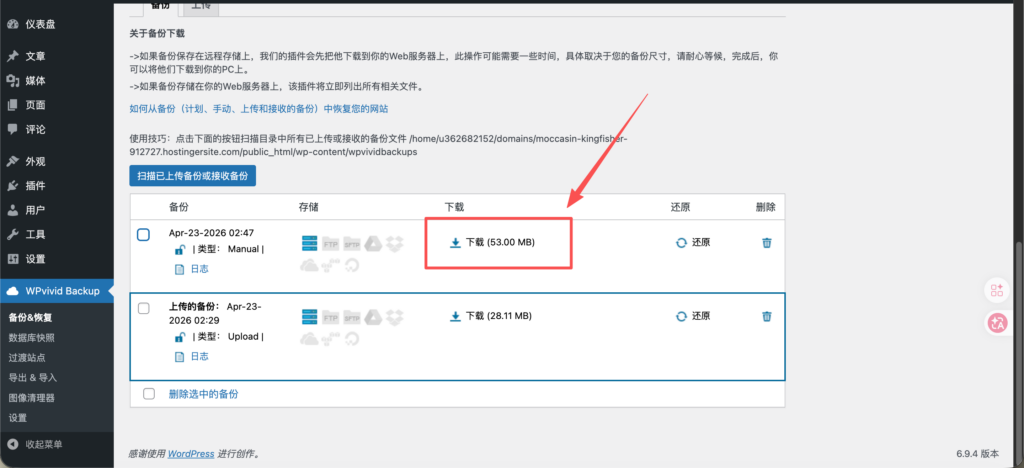Click 还原 restore for 02:29 backup

pos(693,316)
